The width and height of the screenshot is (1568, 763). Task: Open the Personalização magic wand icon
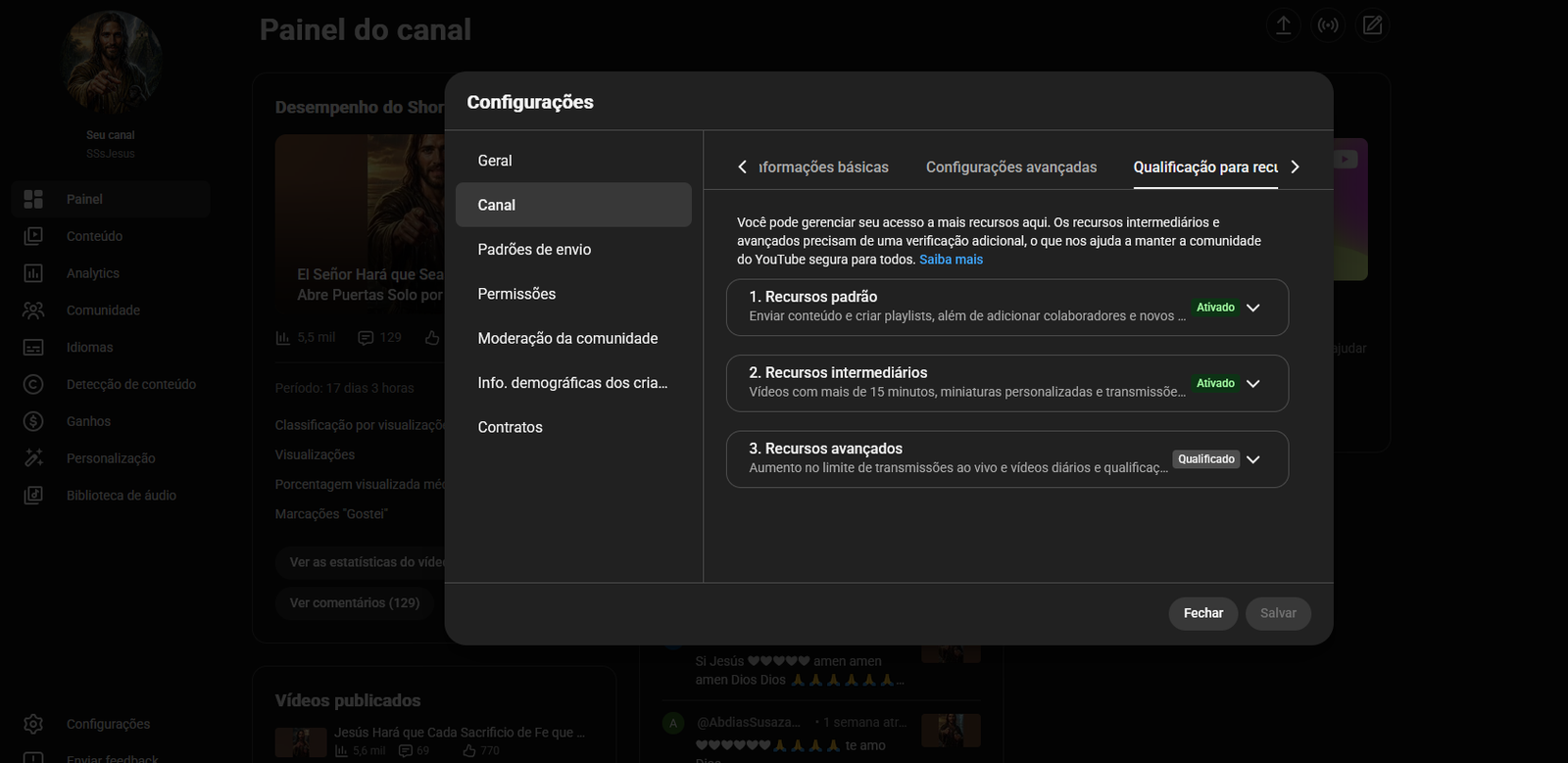click(33, 458)
